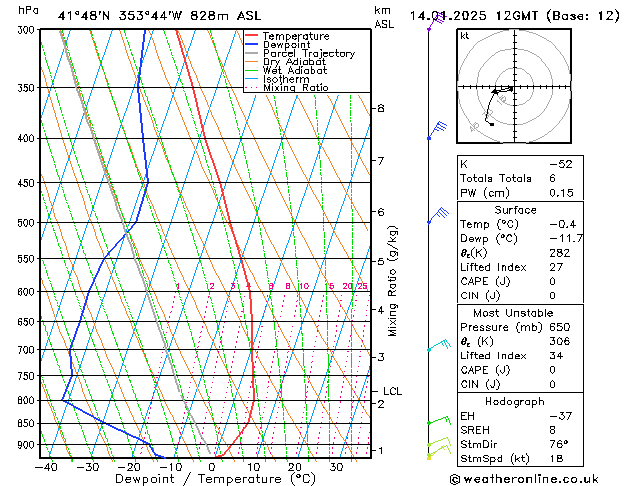629x486 pixels.
Task: Click the K index value '−52'
Action: (561, 164)
